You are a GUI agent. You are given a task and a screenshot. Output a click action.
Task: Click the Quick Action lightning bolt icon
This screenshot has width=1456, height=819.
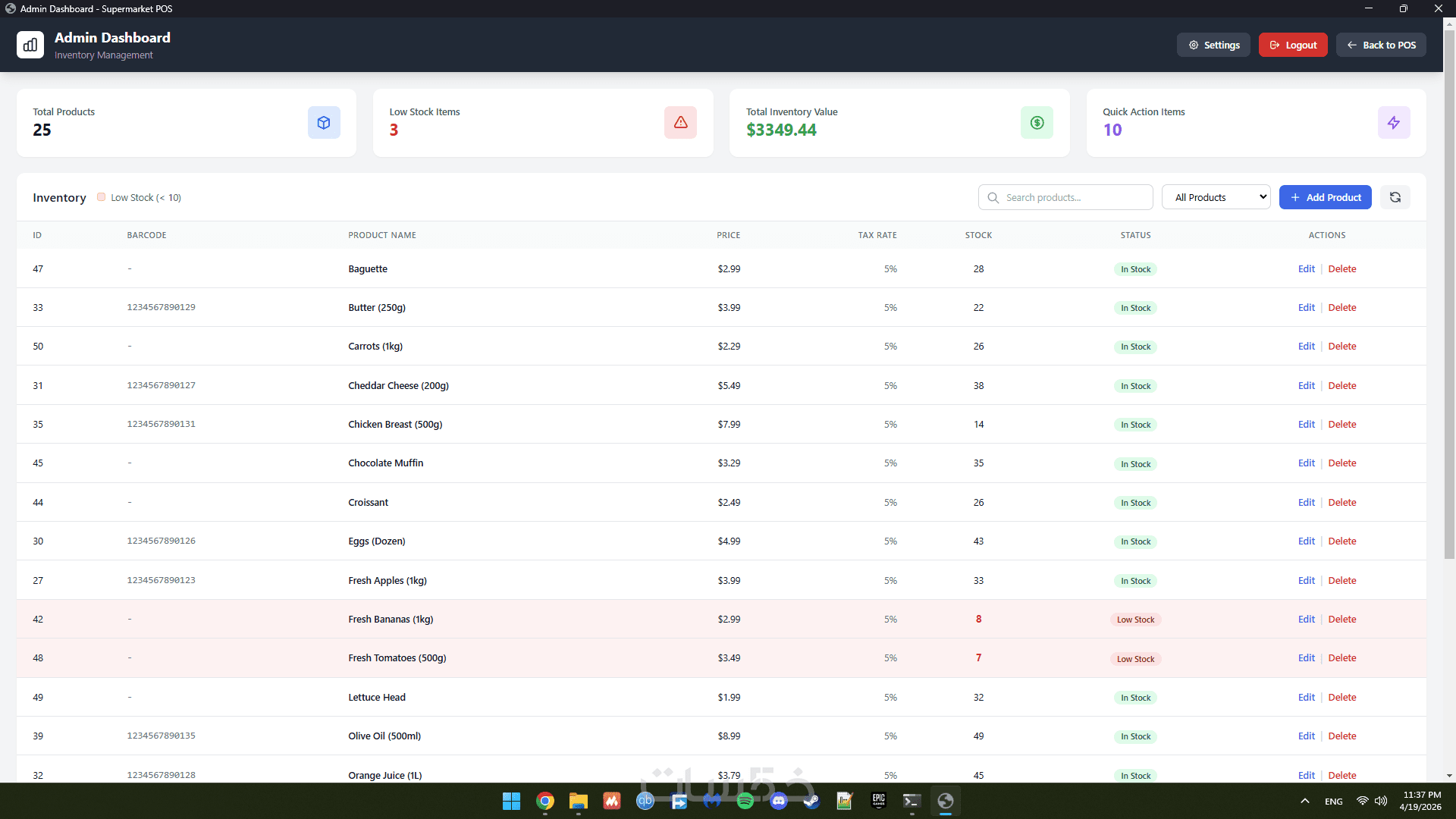coord(1393,123)
